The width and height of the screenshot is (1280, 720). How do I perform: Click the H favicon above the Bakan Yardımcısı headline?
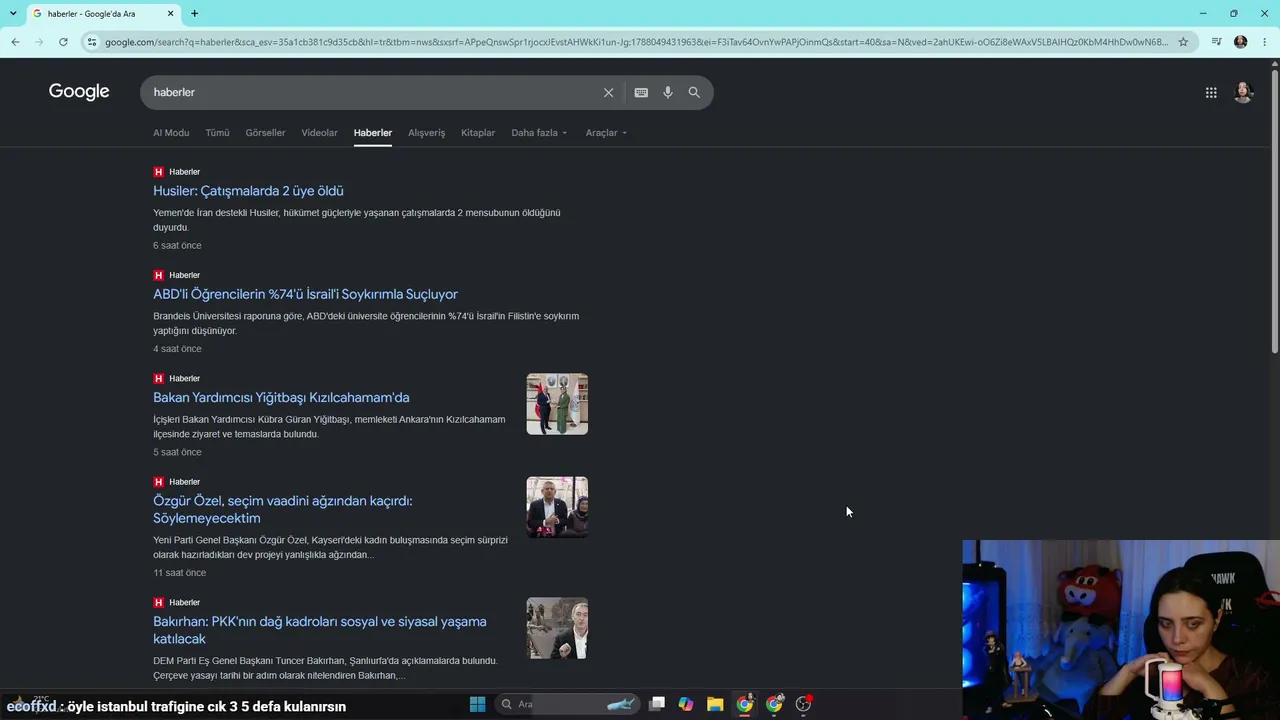click(x=158, y=378)
